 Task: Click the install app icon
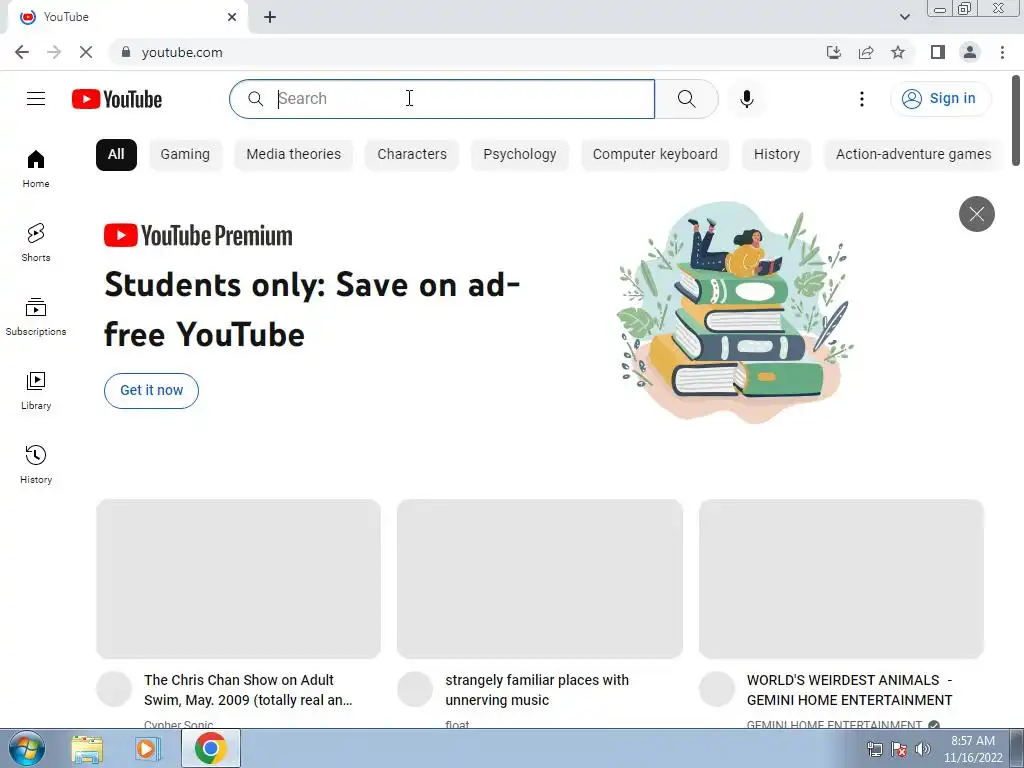[x=833, y=52]
